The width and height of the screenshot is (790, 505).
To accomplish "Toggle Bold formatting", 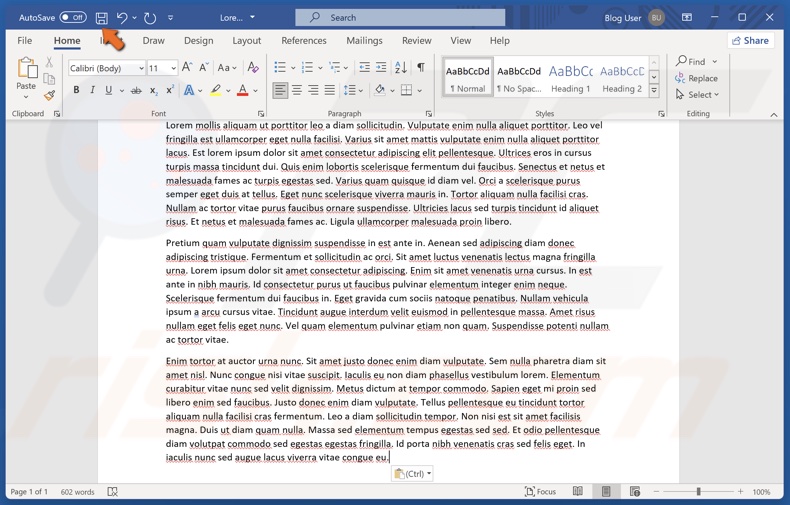I will click(x=76, y=91).
